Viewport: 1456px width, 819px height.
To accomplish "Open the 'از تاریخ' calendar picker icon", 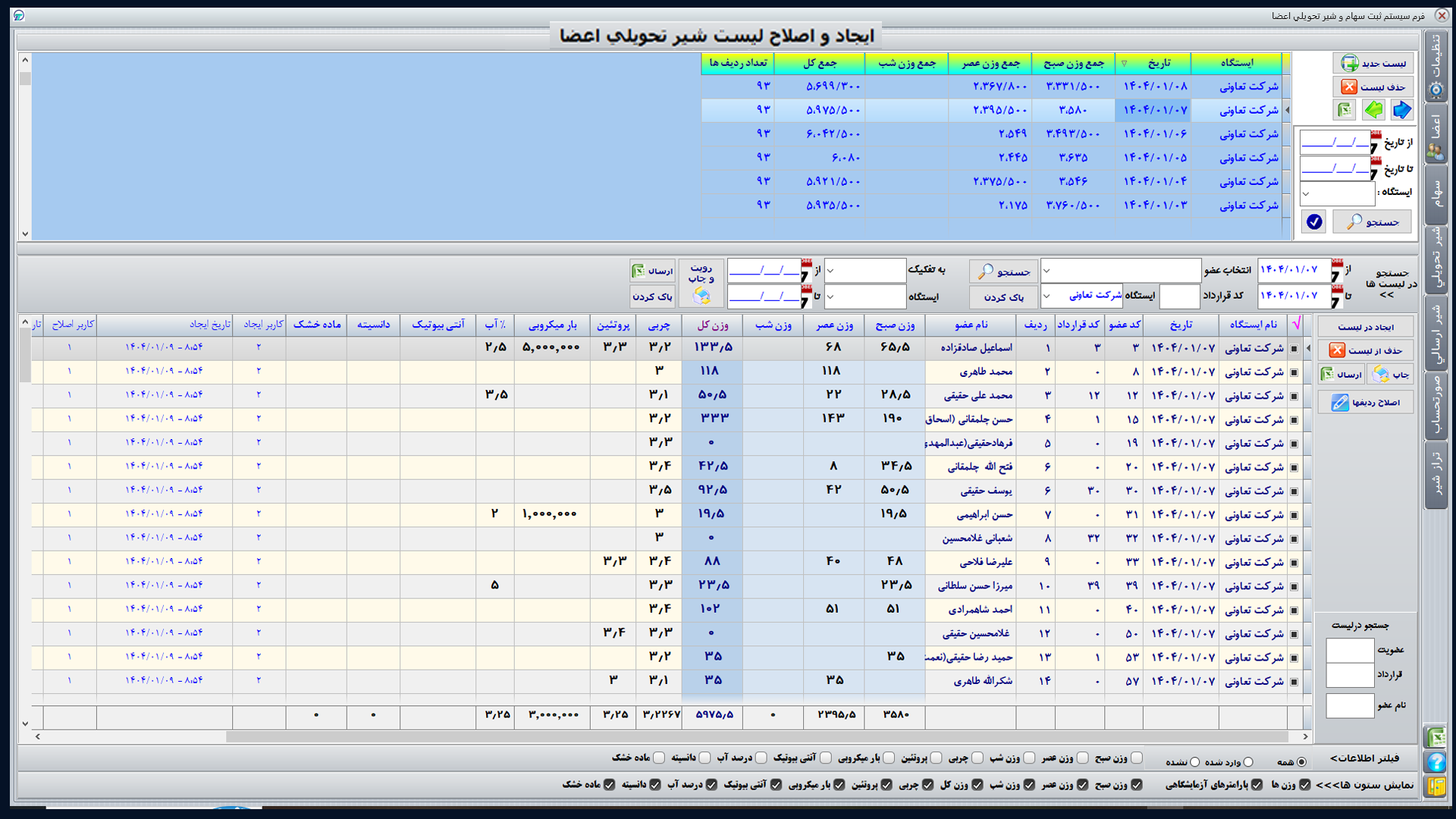I will pyautogui.click(x=1375, y=143).
